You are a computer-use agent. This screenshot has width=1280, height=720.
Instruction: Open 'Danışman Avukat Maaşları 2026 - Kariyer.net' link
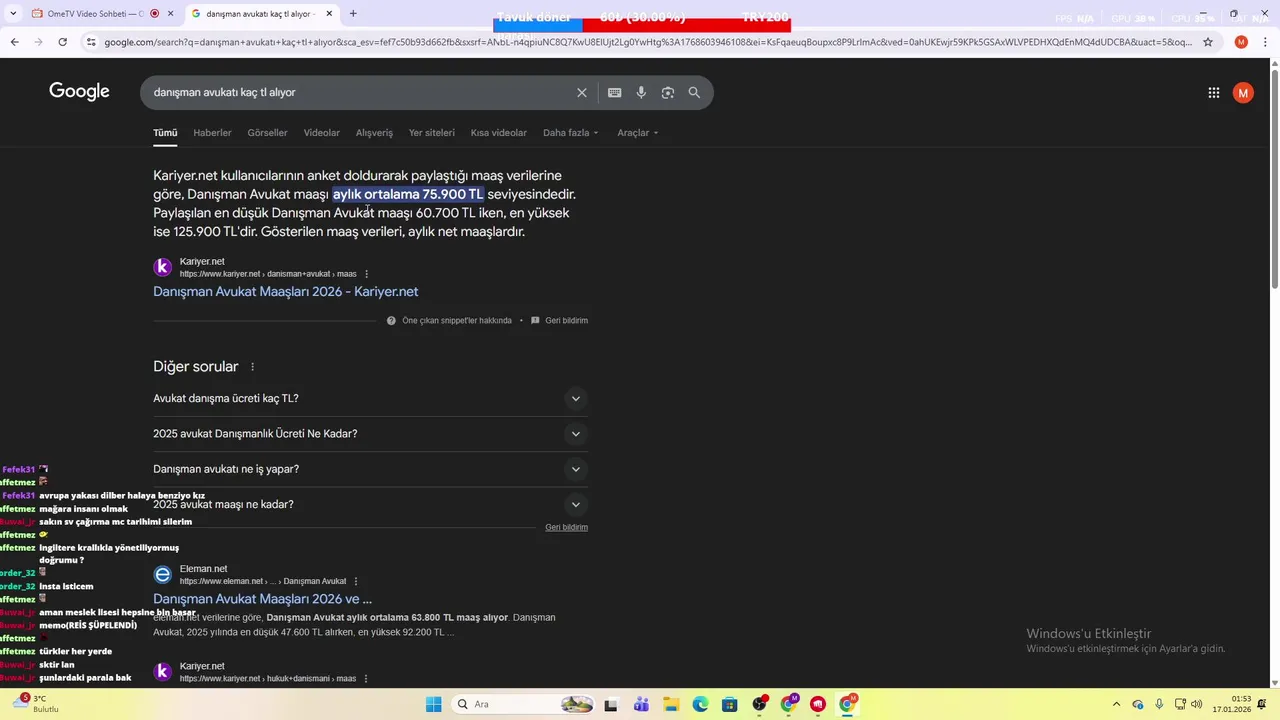click(x=286, y=292)
